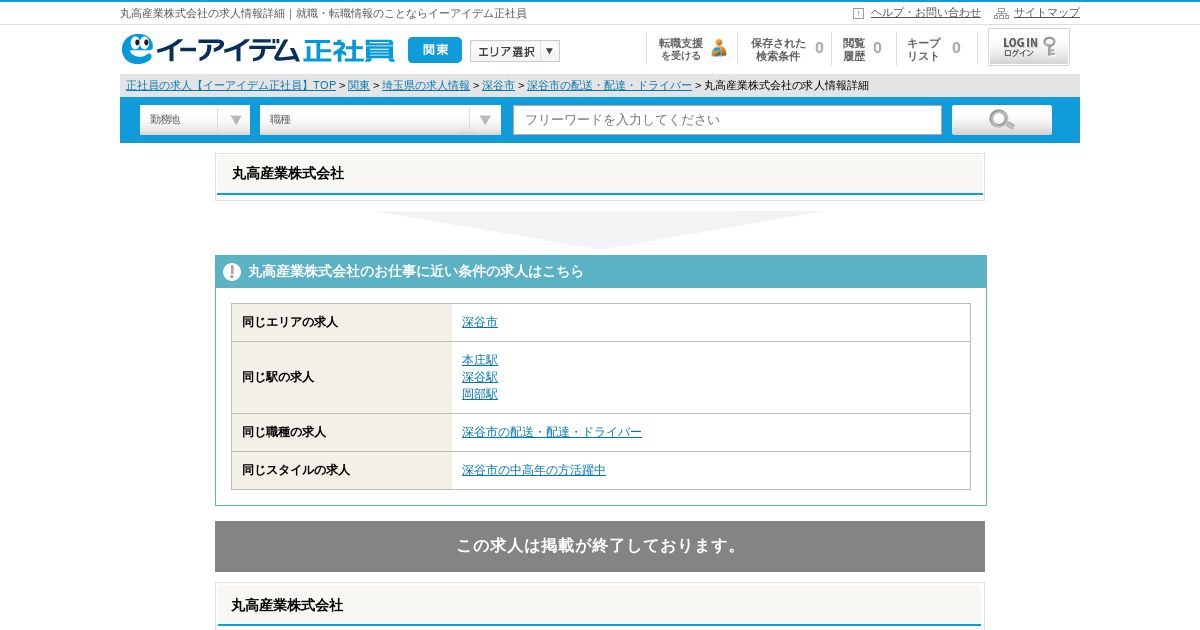Click top 丸高産業株式会社 company heading
Image resolution: width=1200 pixels, height=630 pixels.
pyautogui.click(x=288, y=173)
